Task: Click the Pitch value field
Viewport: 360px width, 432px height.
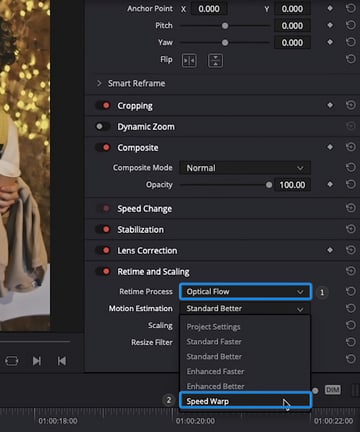Action: click(292, 26)
